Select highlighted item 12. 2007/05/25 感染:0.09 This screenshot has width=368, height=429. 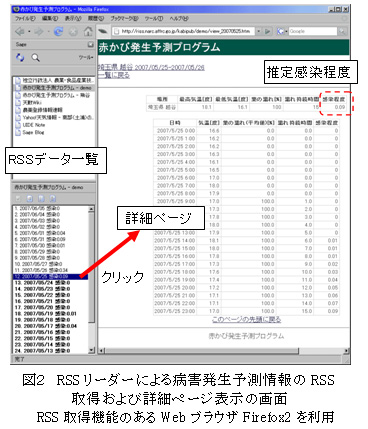[51, 276]
